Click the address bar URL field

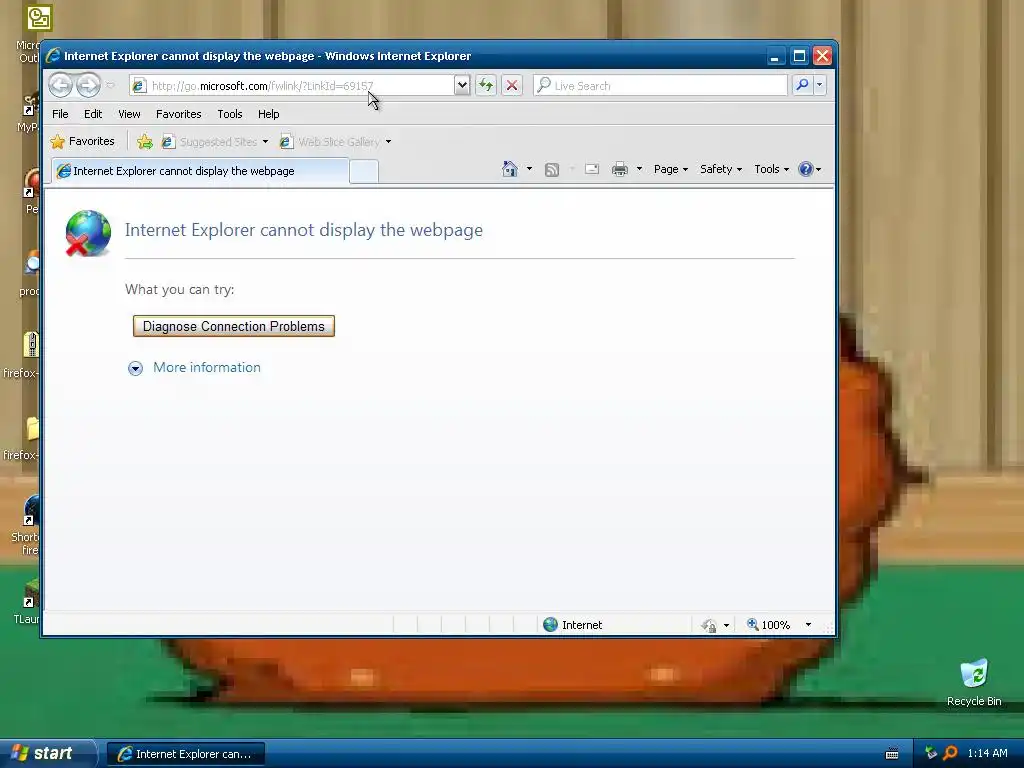coord(292,86)
